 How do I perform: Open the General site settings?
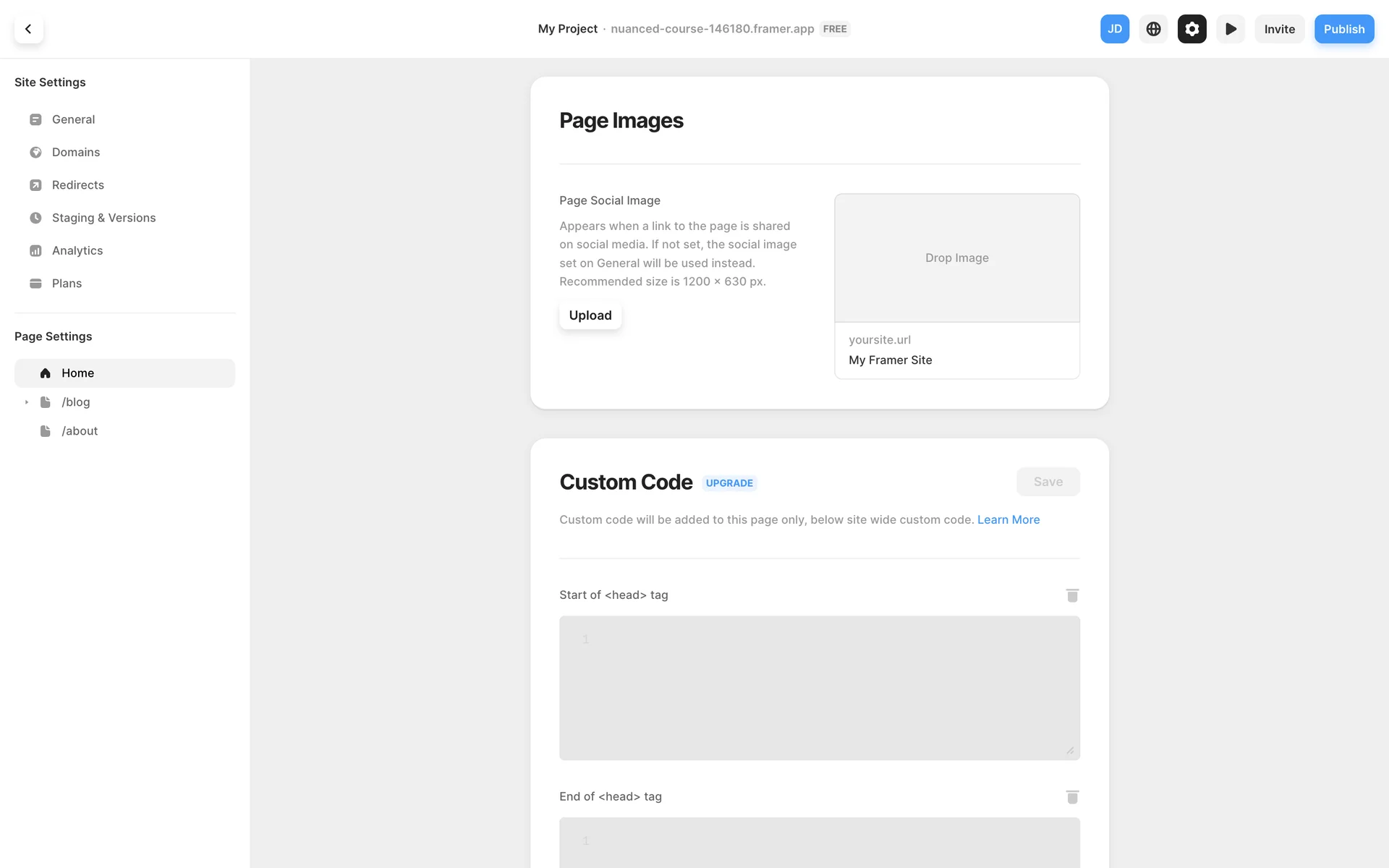(73, 119)
